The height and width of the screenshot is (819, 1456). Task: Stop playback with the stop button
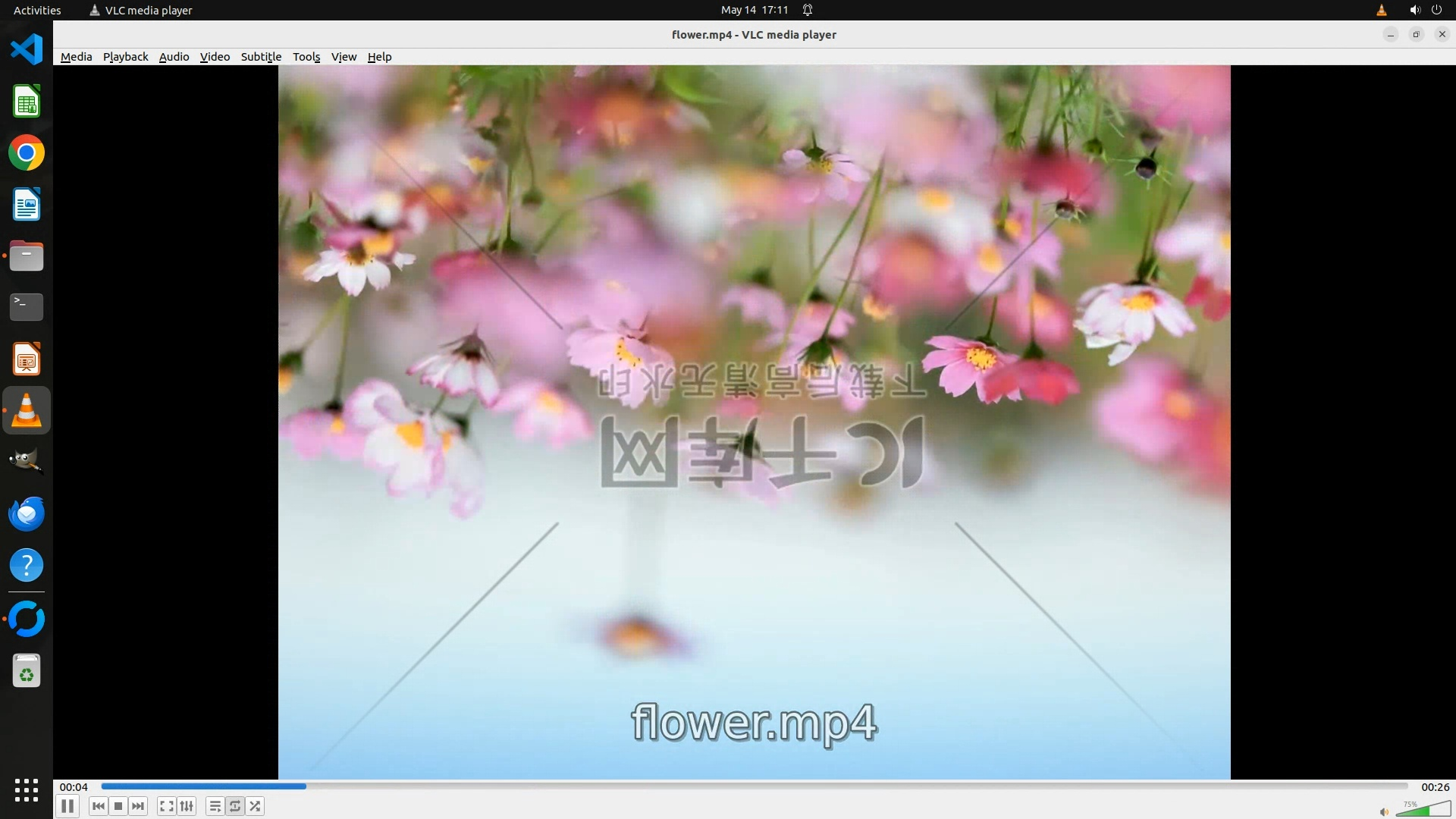coord(118,806)
